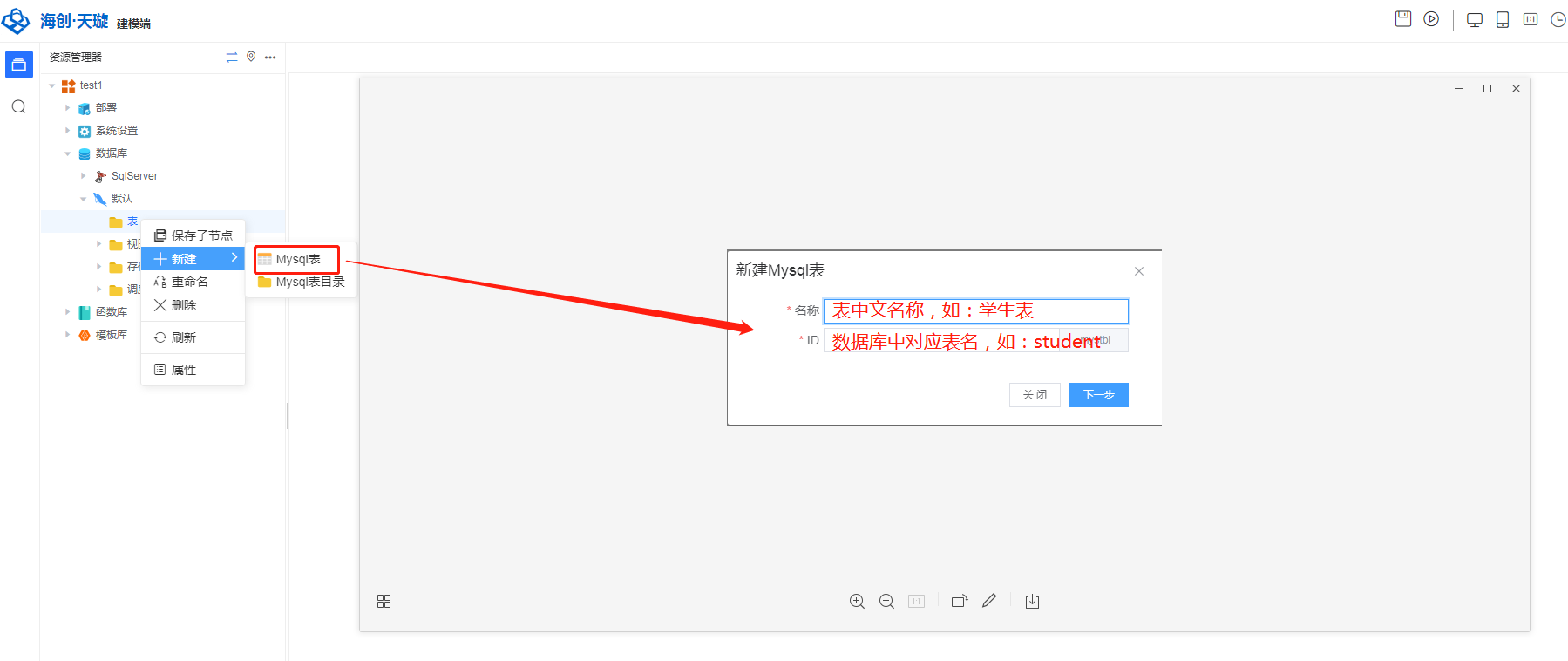Click the locate pin icon in resource manager

(x=251, y=57)
